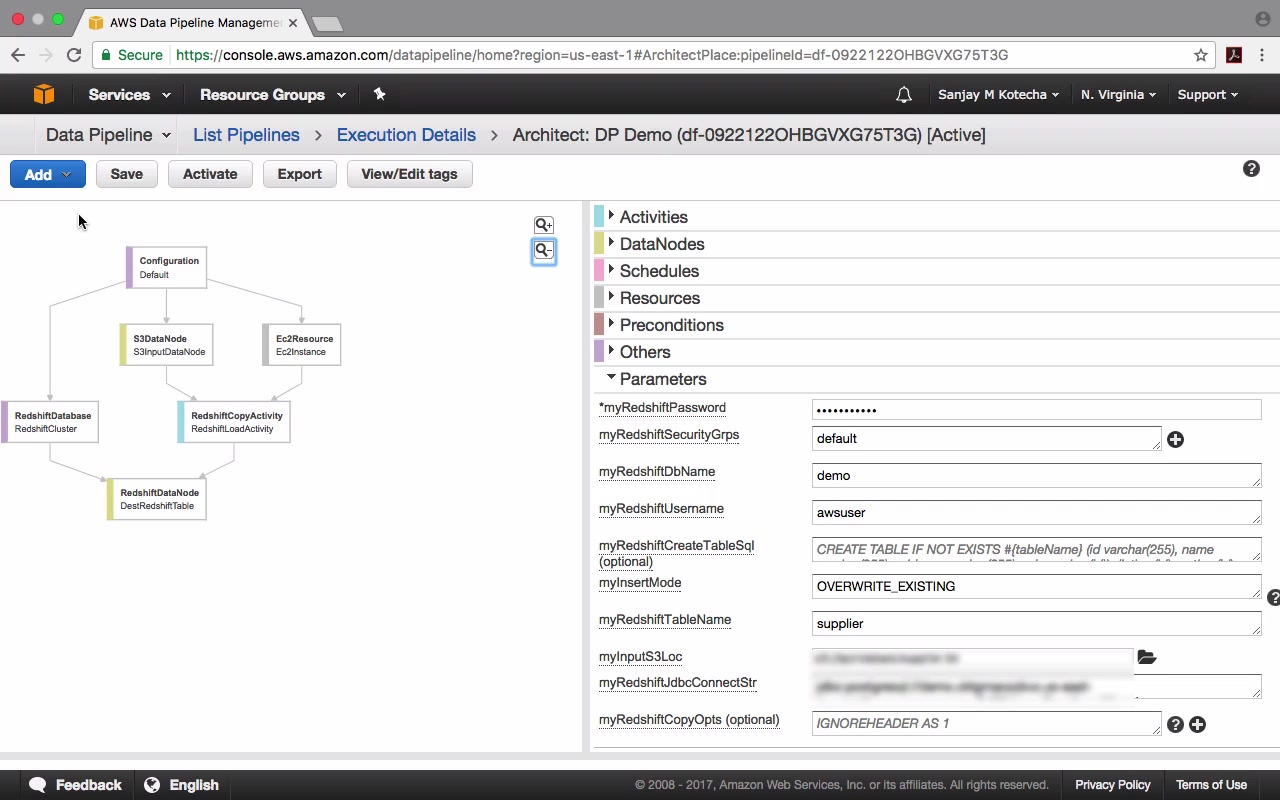Image resolution: width=1280 pixels, height=800 pixels.
Task: Click the Adobe PDF extension icon
Action: click(1234, 55)
